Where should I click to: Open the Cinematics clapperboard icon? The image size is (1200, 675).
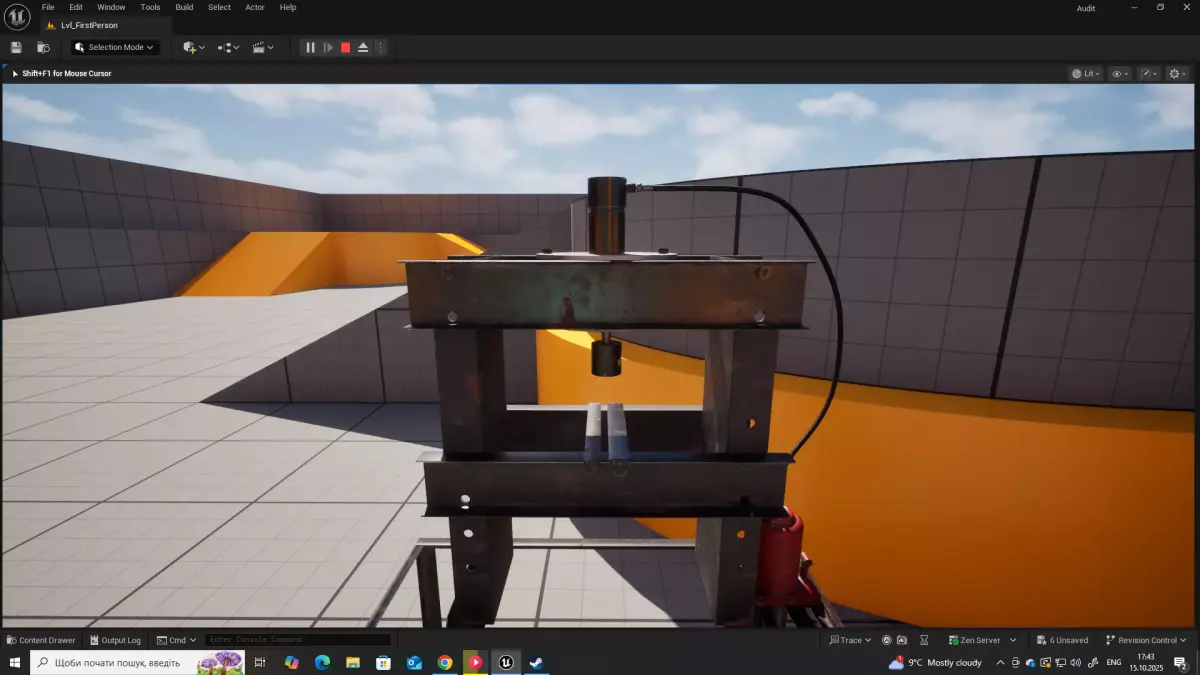(x=258, y=47)
